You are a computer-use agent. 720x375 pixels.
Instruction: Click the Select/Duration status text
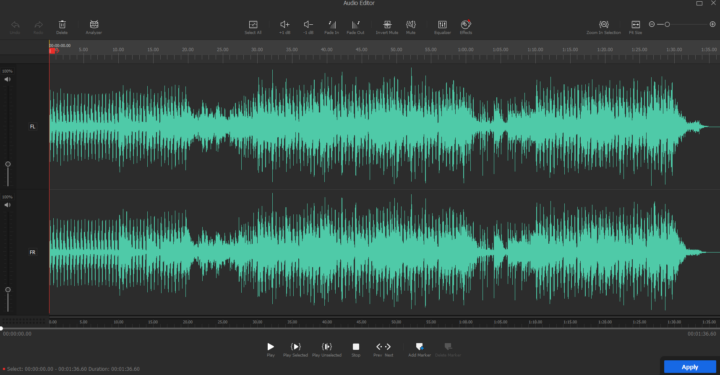click(73, 369)
